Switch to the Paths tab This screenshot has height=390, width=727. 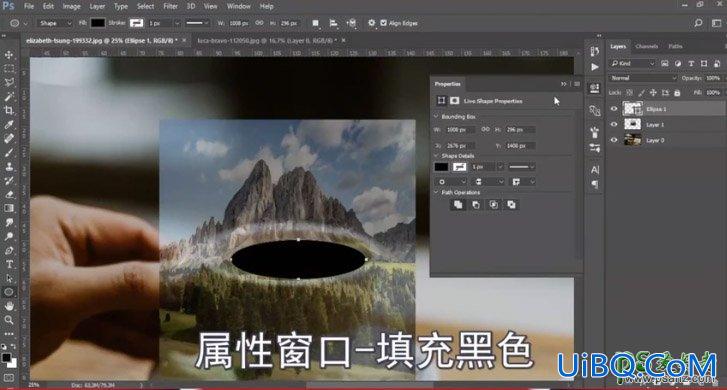pos(675,46)
